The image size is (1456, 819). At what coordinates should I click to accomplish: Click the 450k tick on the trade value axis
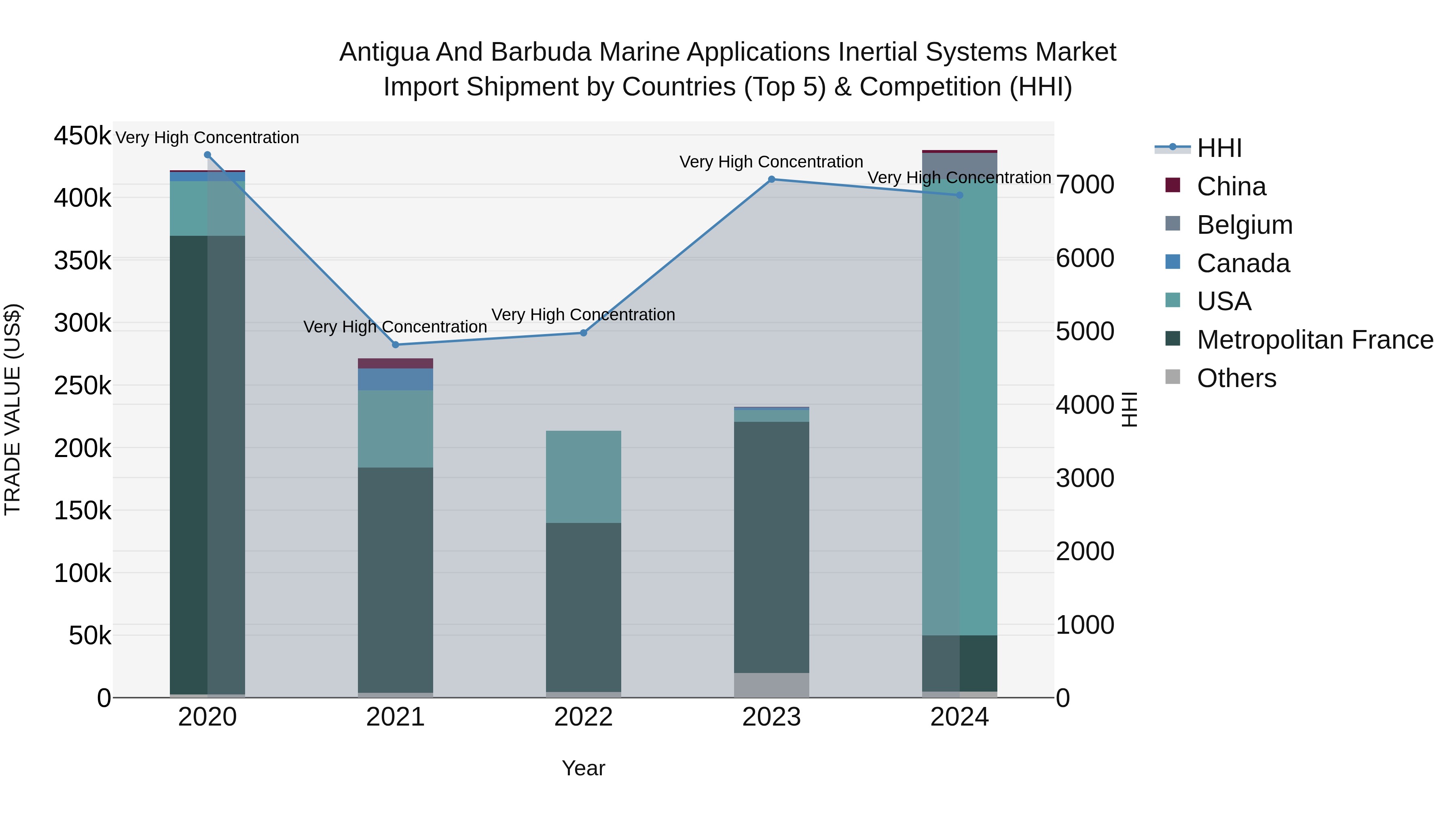tap(83, 136)
